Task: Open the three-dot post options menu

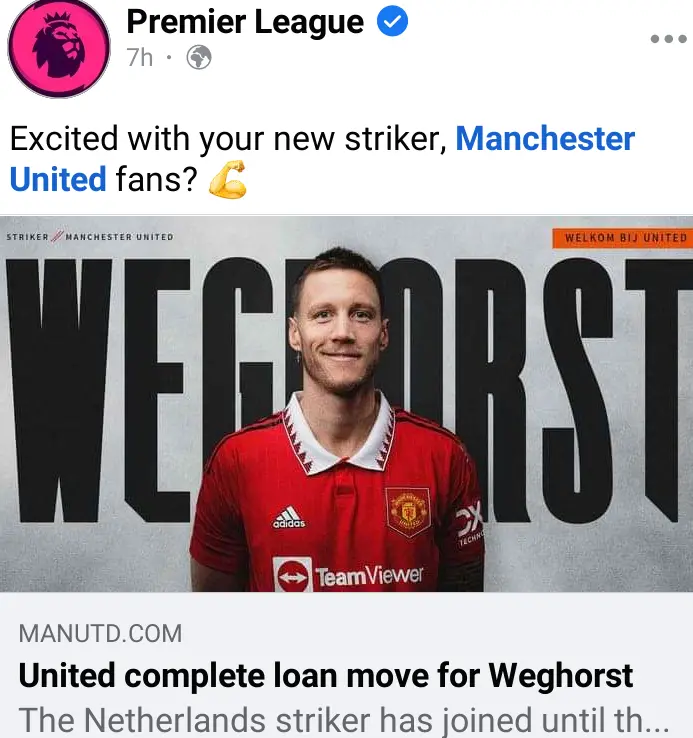Action: (x=669, y=39)
